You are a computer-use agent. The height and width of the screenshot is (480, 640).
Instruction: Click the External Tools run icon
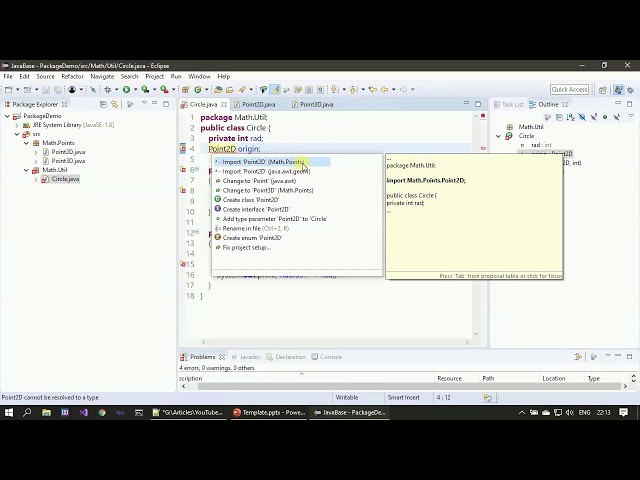[164, 89]
